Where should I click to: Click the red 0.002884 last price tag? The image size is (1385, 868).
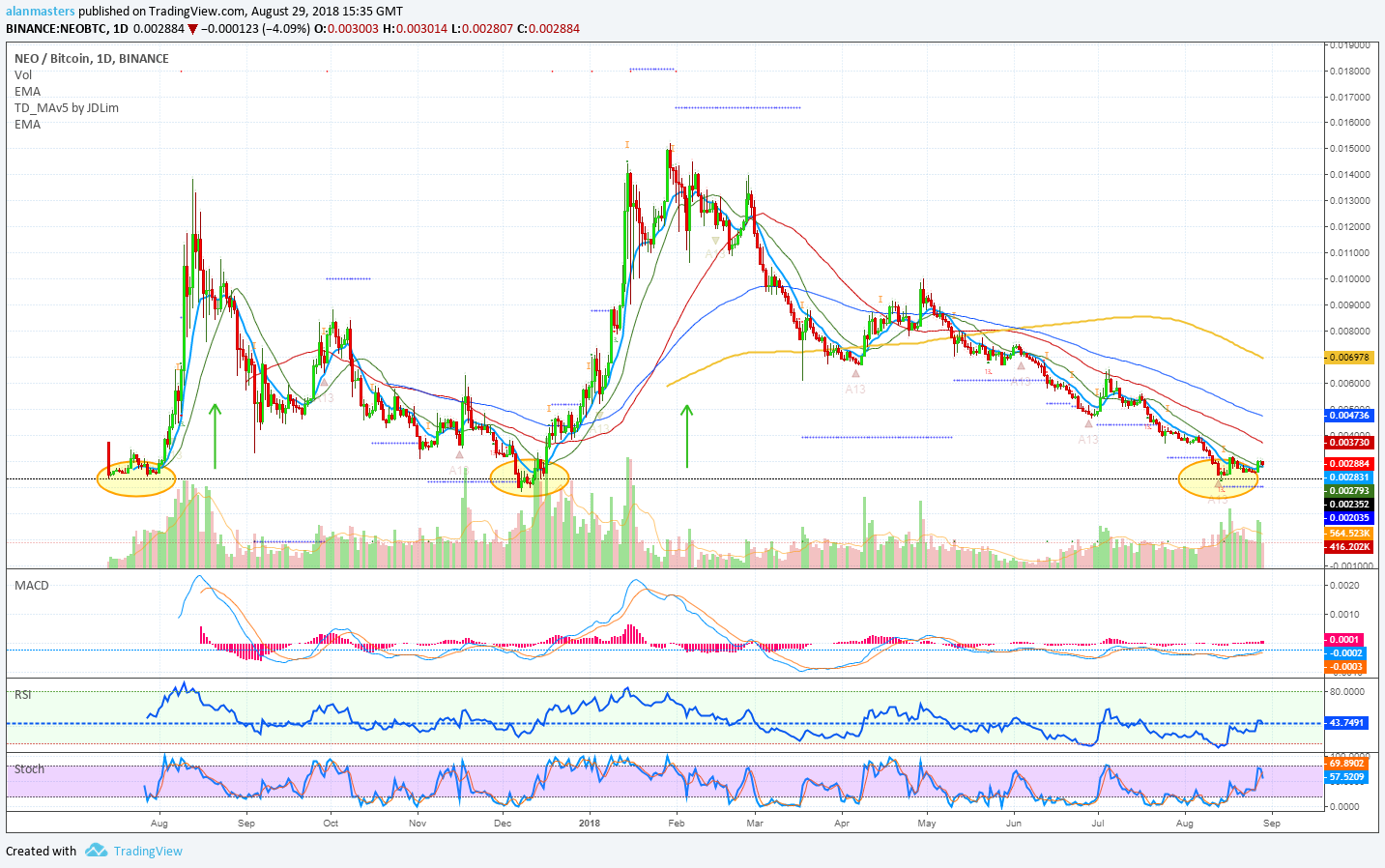(1347, 464)
